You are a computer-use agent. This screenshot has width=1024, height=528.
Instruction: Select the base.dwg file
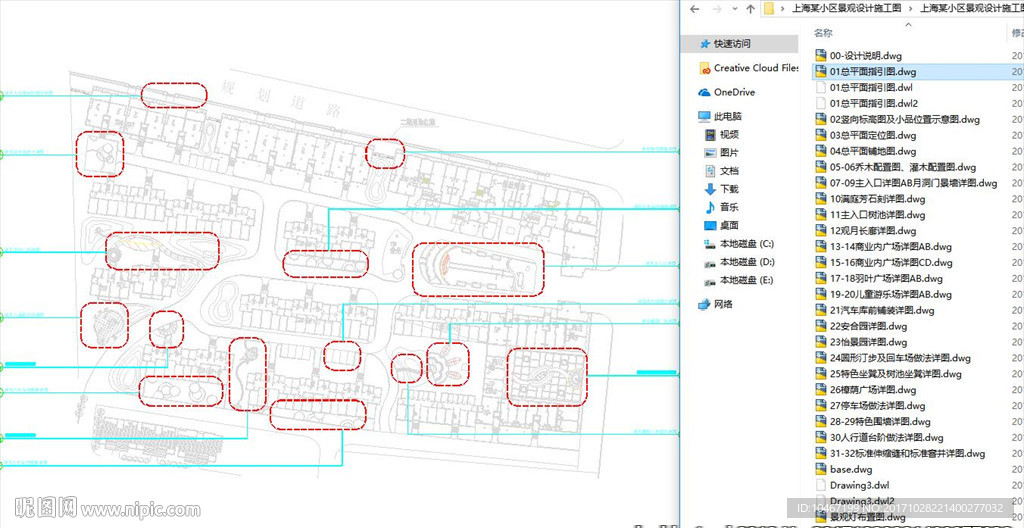pos(850,469)
